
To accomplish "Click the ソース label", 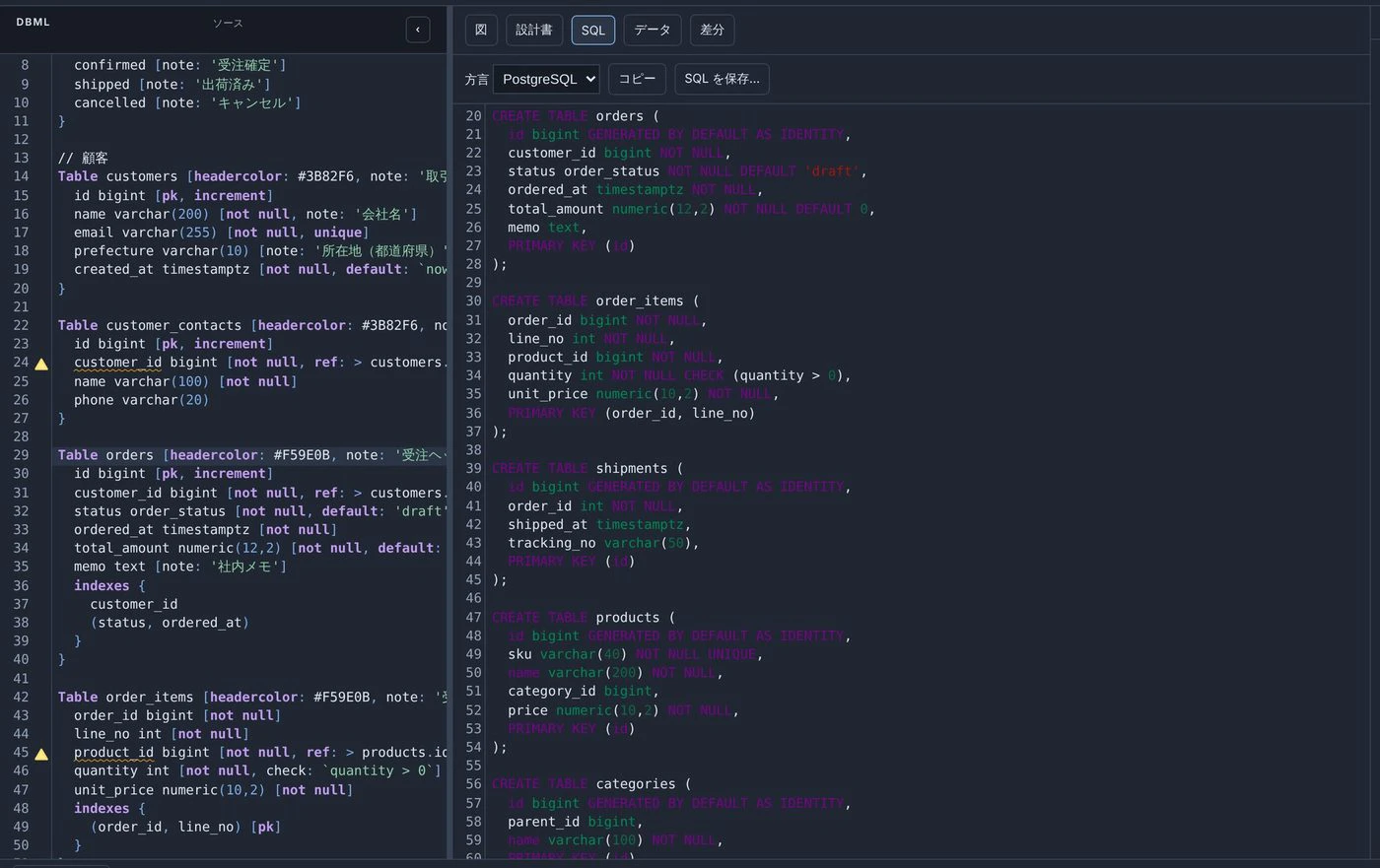I will pos(228,23).
